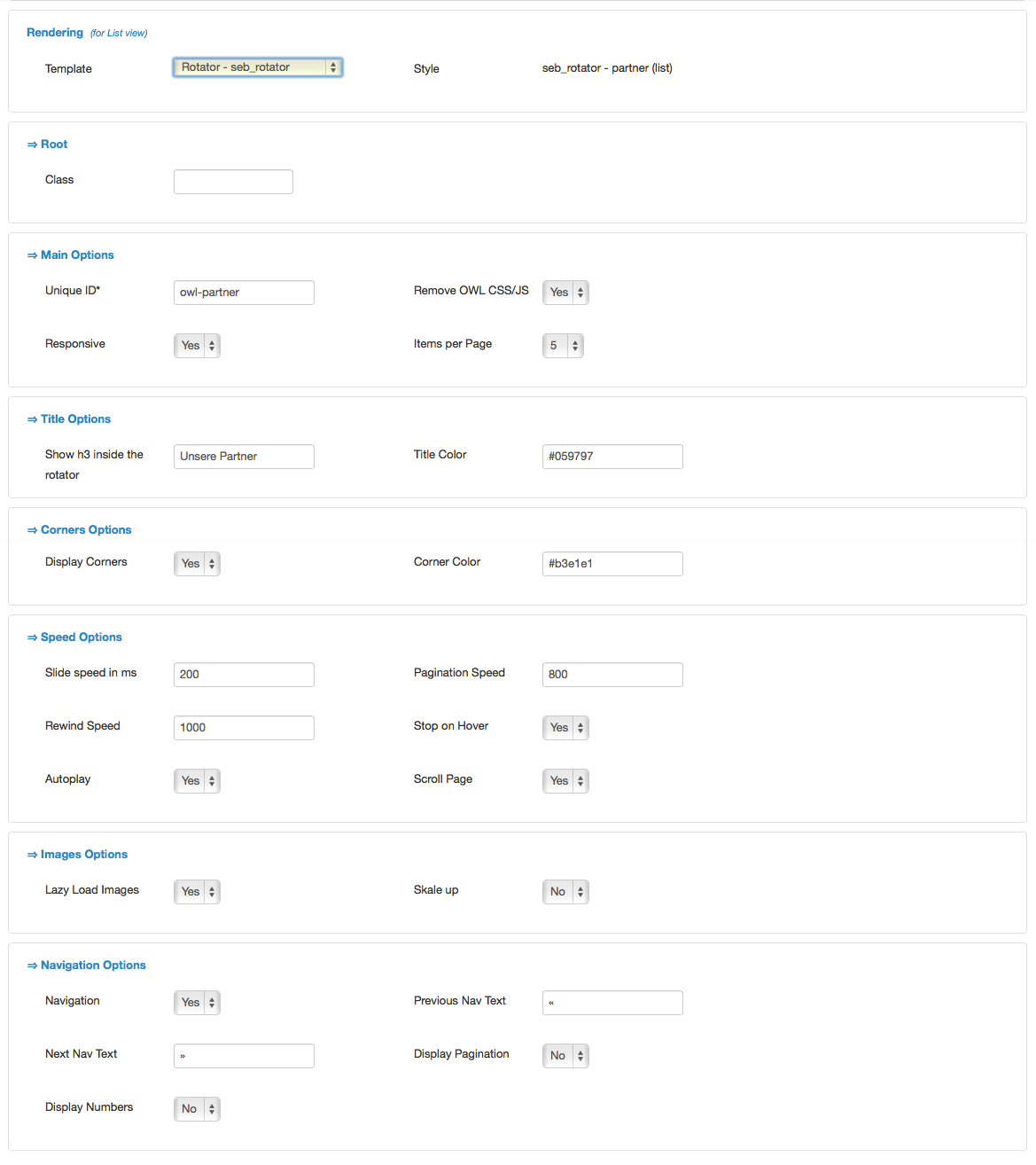The height and width of the screenshot is (1165, 1036).
Task: Click the Rewind Speed field with 1000
Action: point(244,728)
